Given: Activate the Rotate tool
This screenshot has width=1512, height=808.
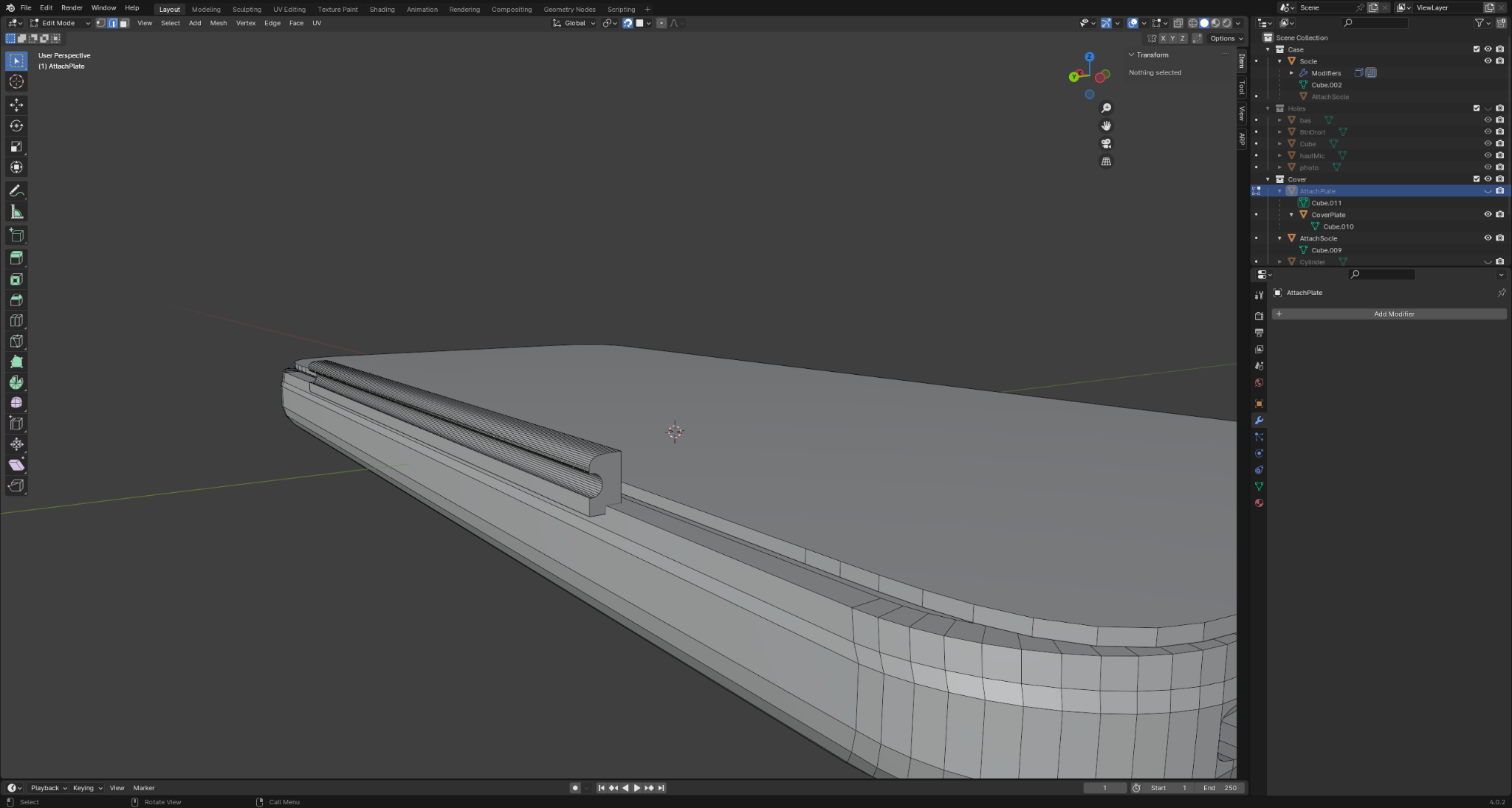Looking at the screenshot, I should coord(16,125).
